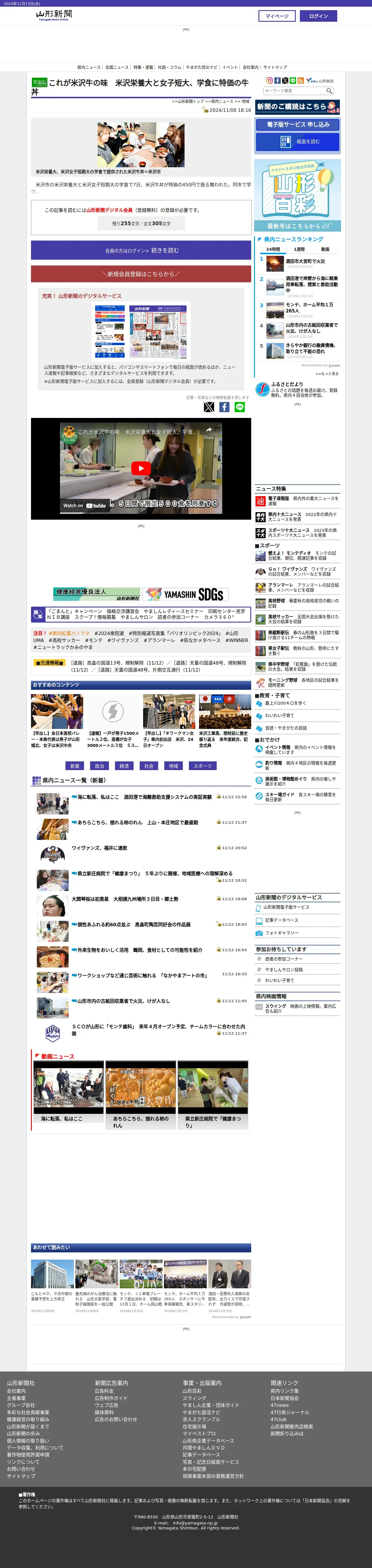Click 記事データベース in the sidebar
The image size is (372, 1568).
point(282,920)
